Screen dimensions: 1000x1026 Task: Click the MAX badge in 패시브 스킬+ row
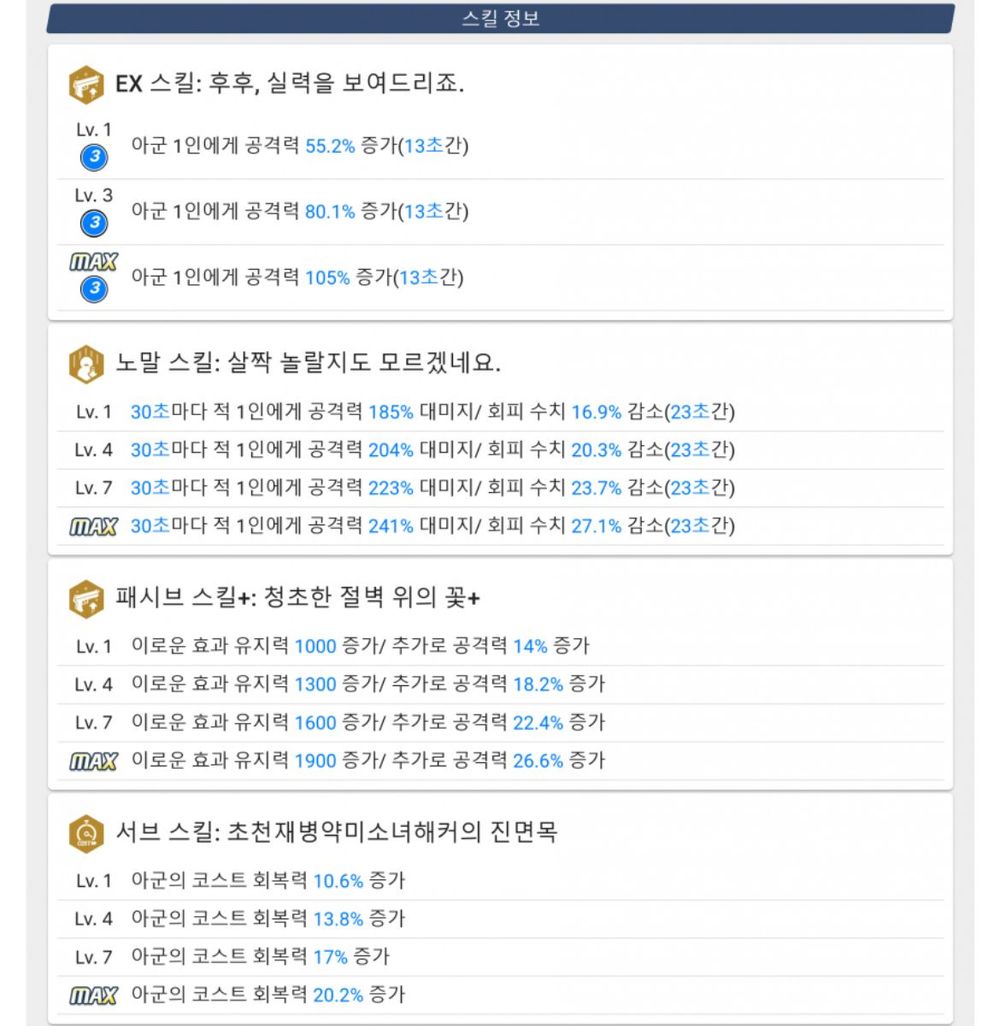[93, 761]
